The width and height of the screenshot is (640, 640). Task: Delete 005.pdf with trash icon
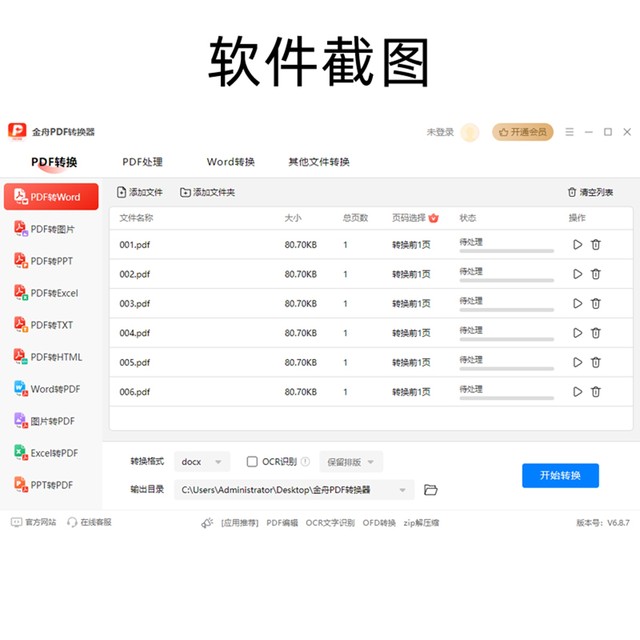click(x=596, y=362)
